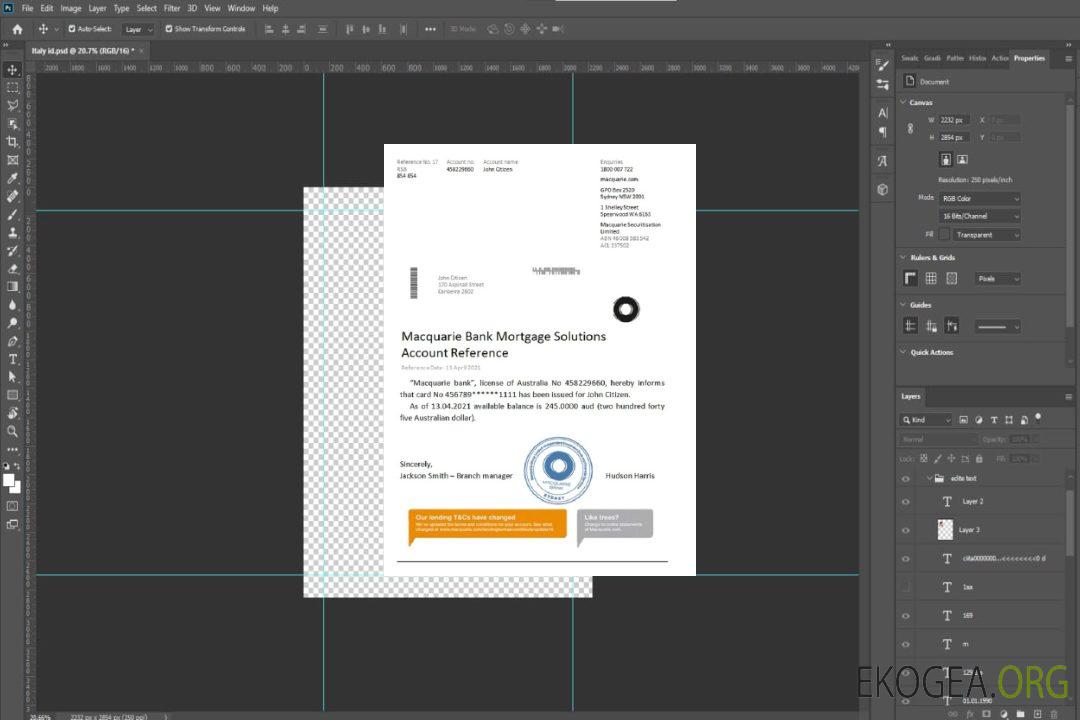Screen dimensions: 1080x720
Task: Pick the Eyedropper tool
Action: 12,178
